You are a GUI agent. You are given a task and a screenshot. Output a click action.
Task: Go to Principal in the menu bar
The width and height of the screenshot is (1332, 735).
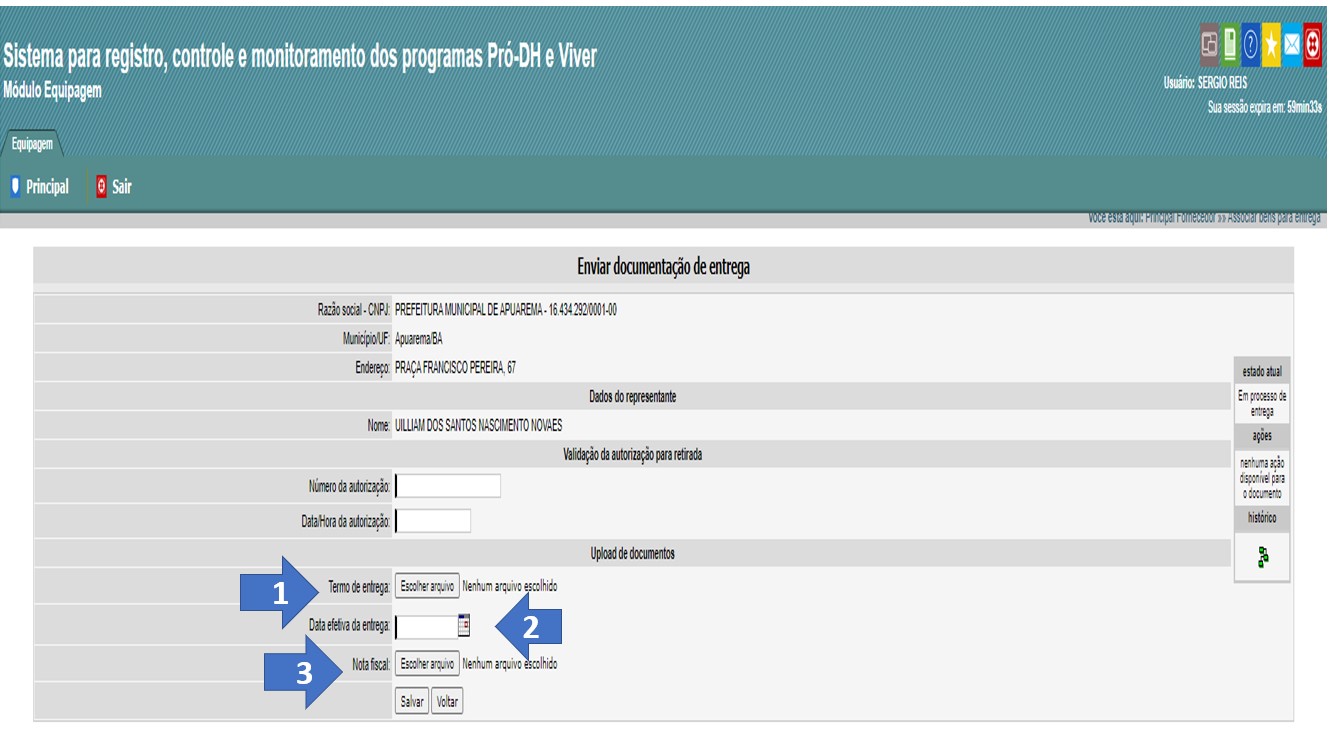48,187
